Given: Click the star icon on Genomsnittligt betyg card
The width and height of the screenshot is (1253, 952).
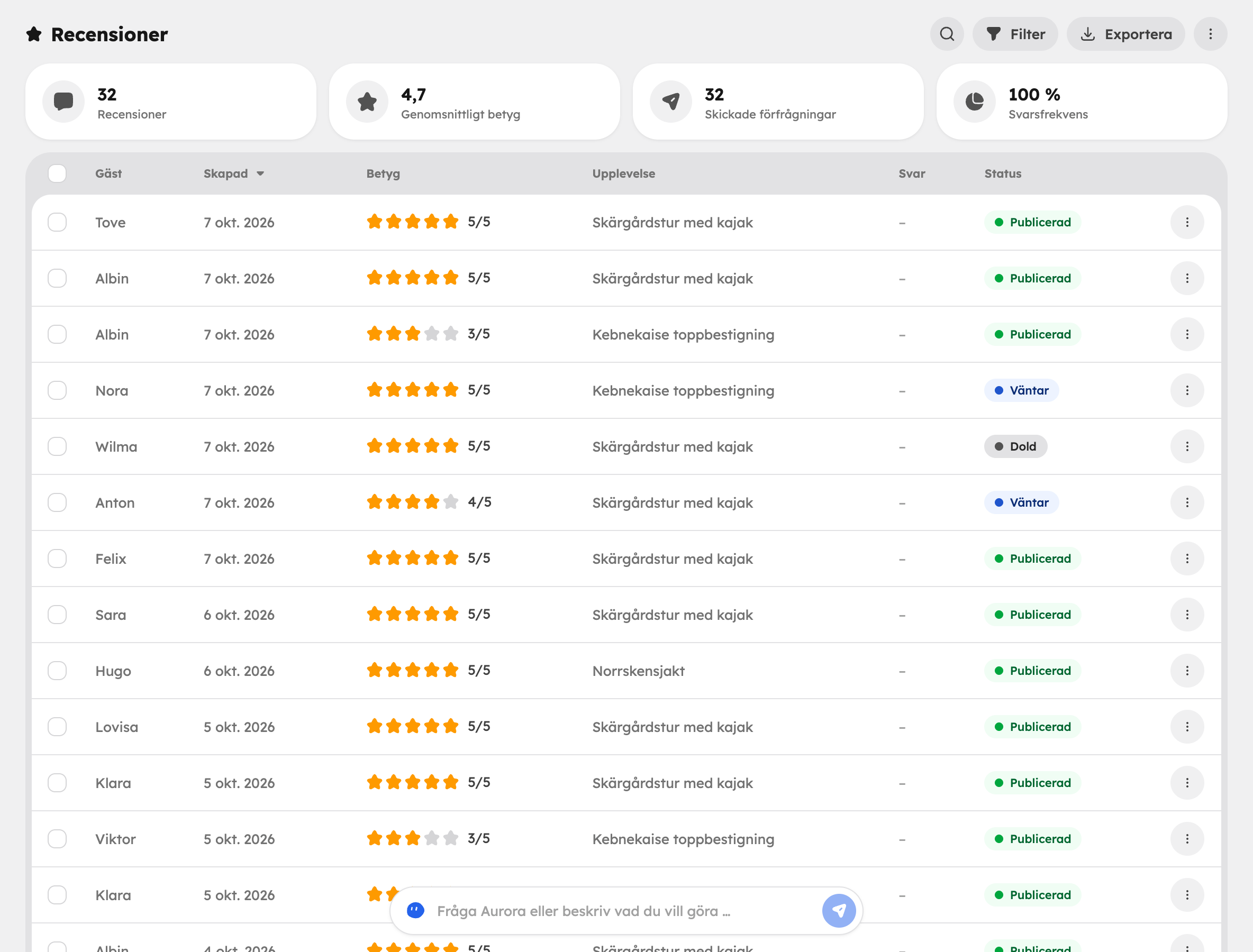Looking at the screenshot, I should [x=367, y=102].
